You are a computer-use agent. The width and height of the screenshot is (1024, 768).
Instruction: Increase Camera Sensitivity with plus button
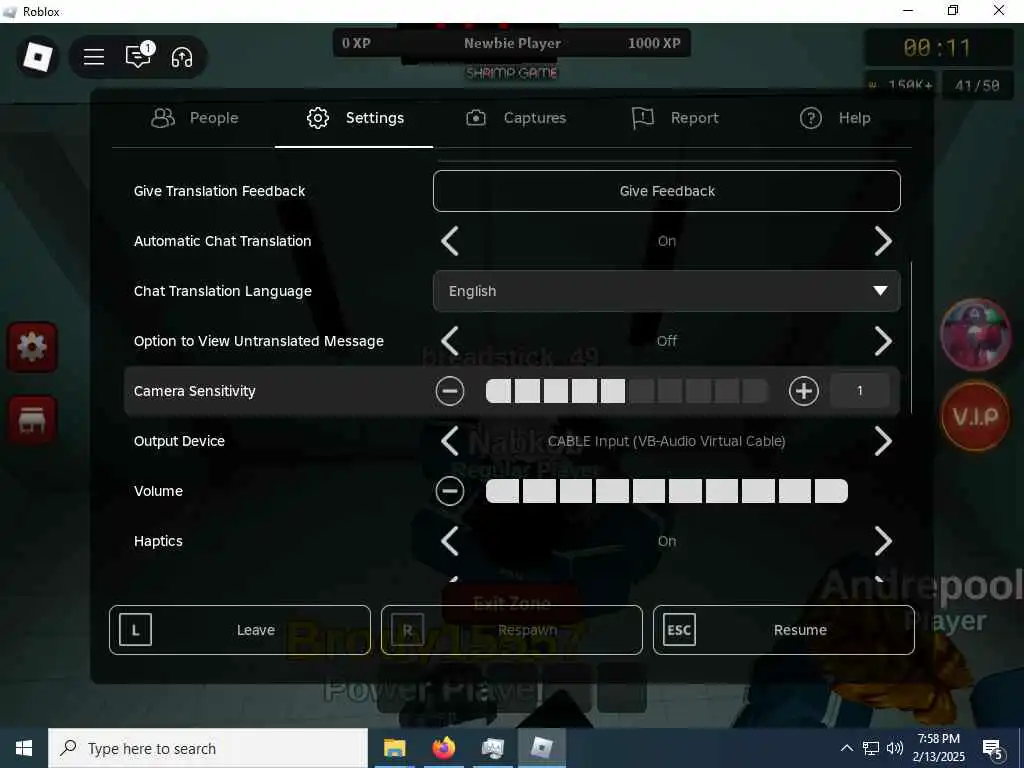[x=803, y=391]
